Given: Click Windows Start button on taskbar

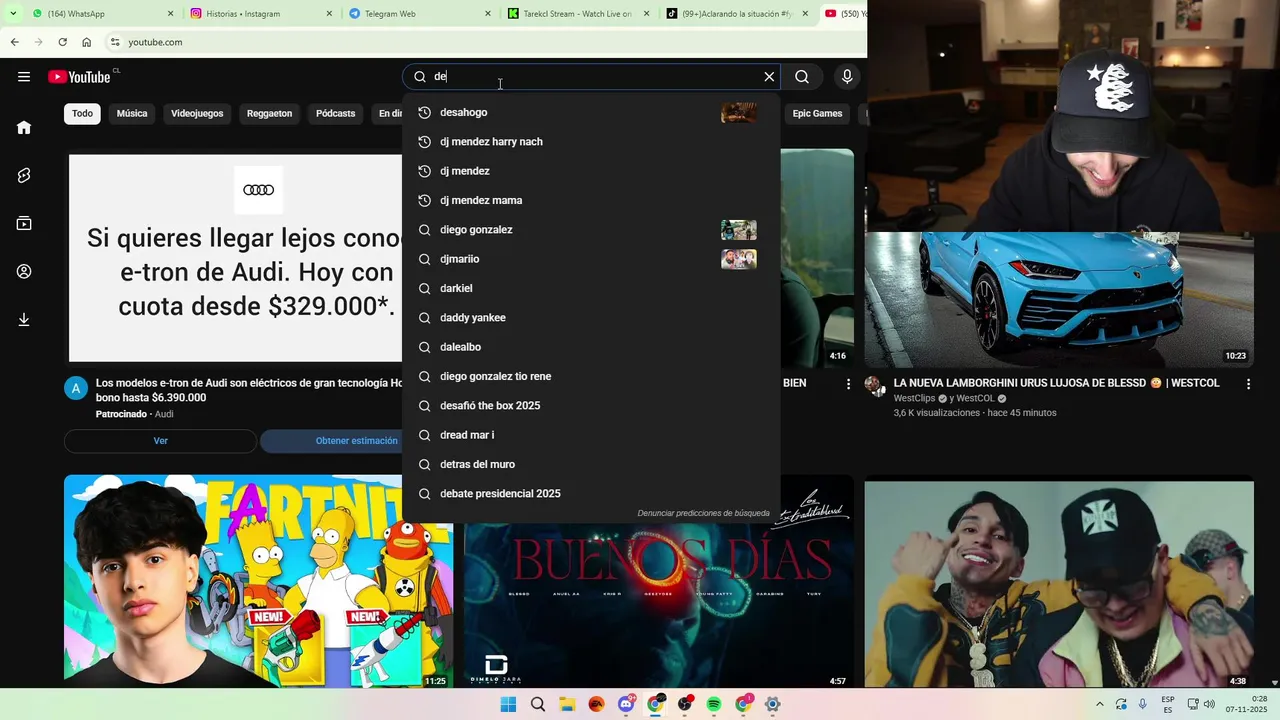Looking at the screenshot, I should 508,704.
